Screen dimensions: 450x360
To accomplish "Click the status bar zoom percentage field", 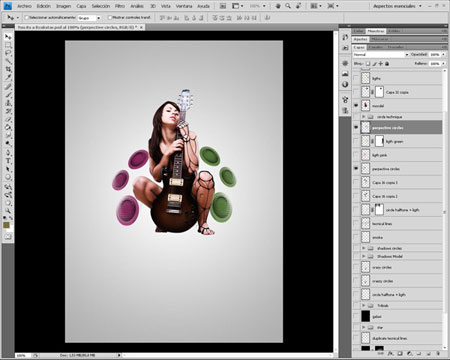I will pyautogui.click(x=22, y=356).
